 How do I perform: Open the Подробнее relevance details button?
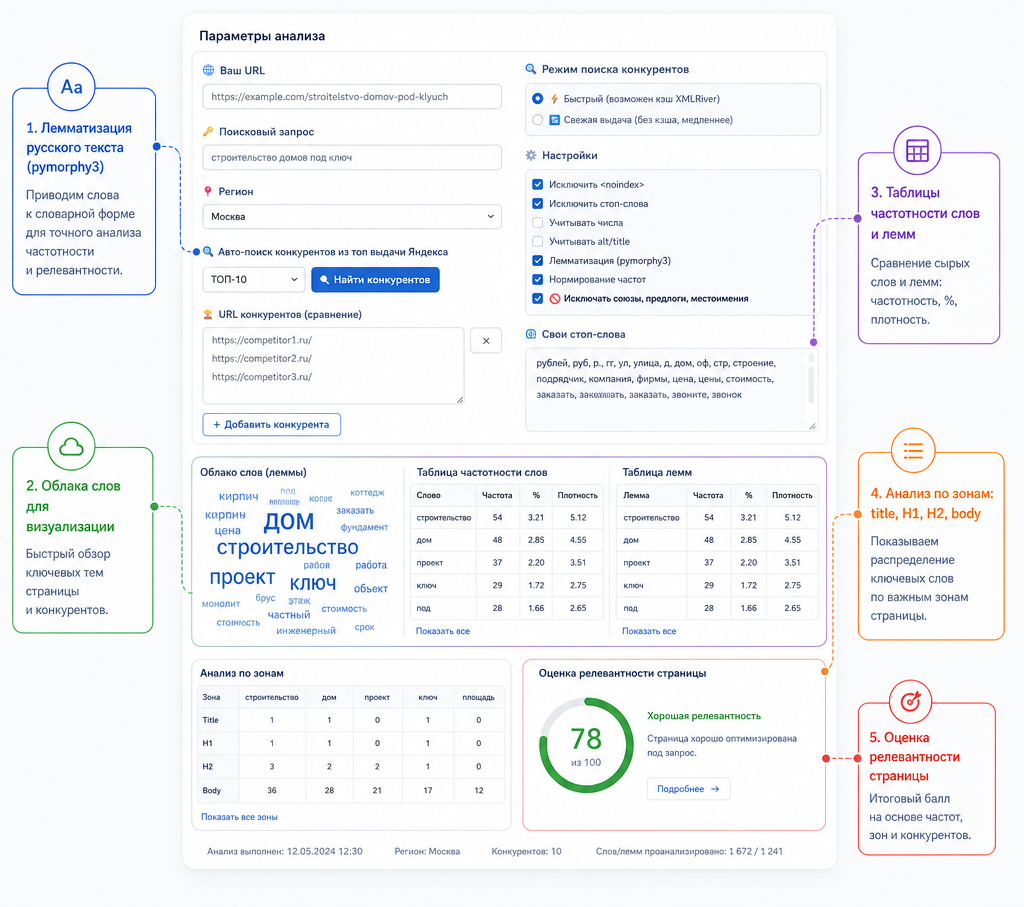(688, 789)
